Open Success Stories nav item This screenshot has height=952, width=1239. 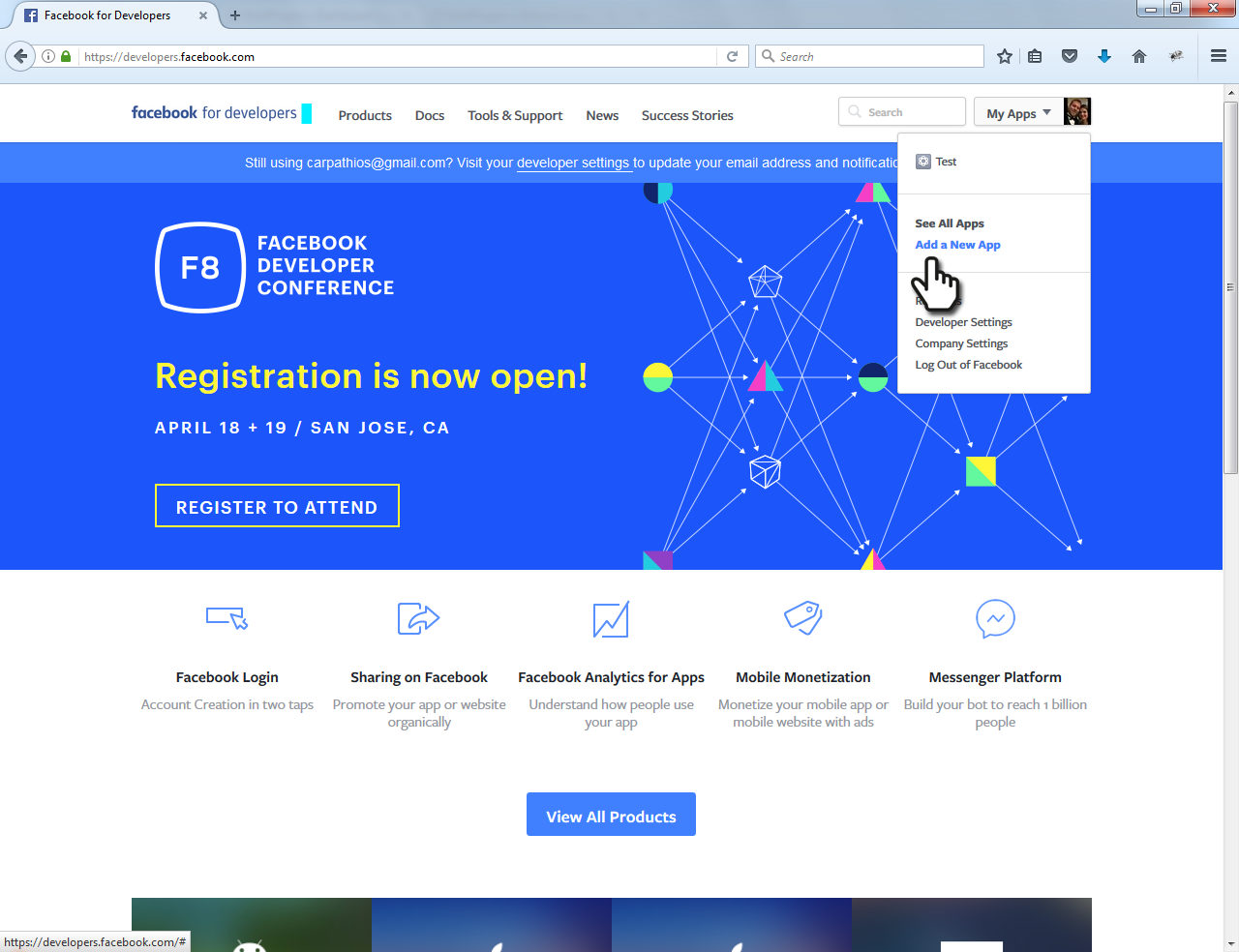(x=687, y=115)
